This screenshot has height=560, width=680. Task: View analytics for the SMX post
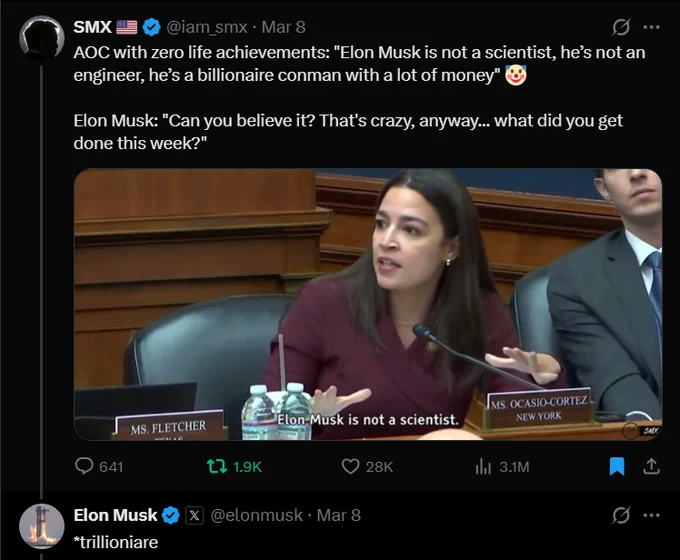tap(502, 466)
